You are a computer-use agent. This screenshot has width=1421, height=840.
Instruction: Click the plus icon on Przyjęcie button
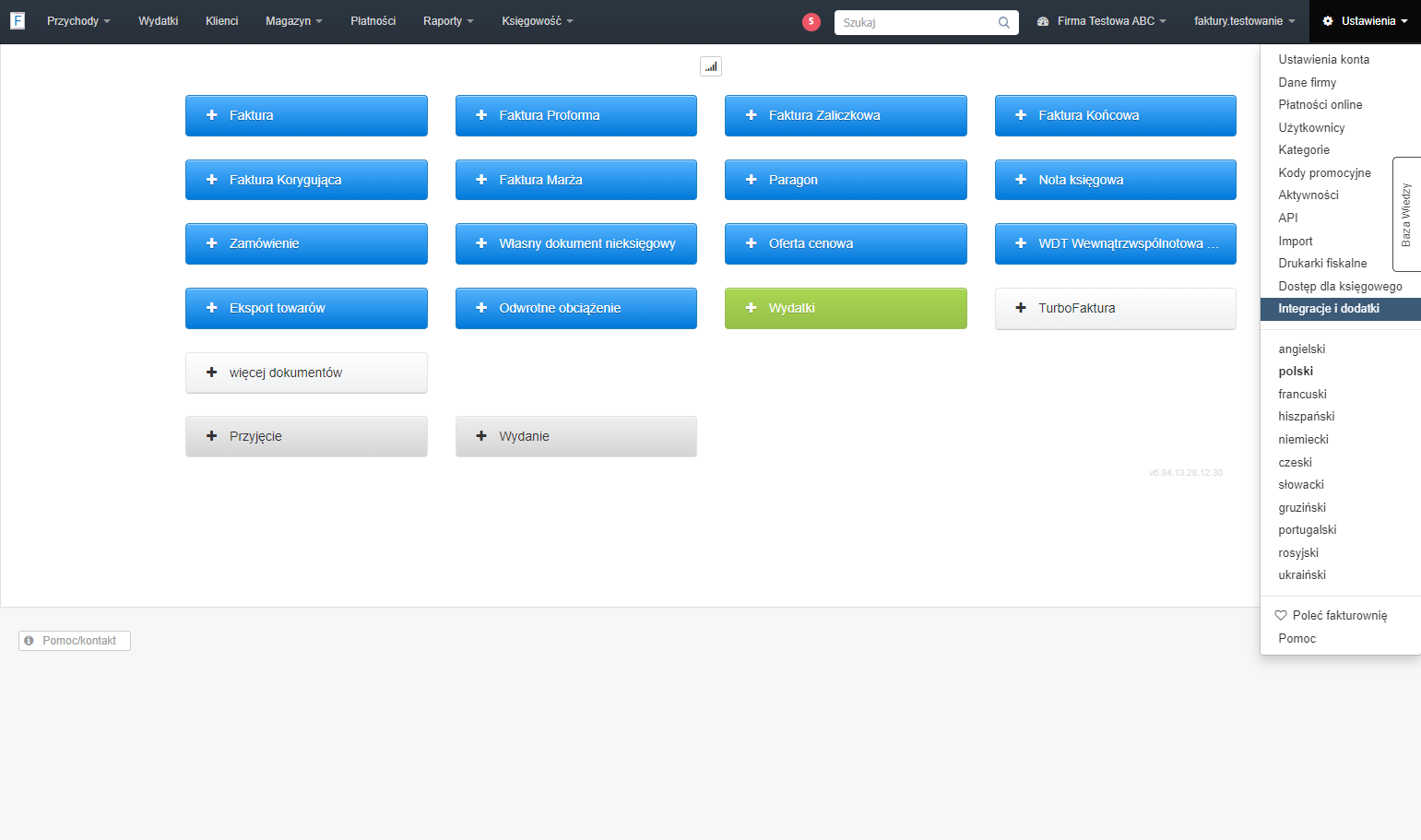[x=211, y=436]
